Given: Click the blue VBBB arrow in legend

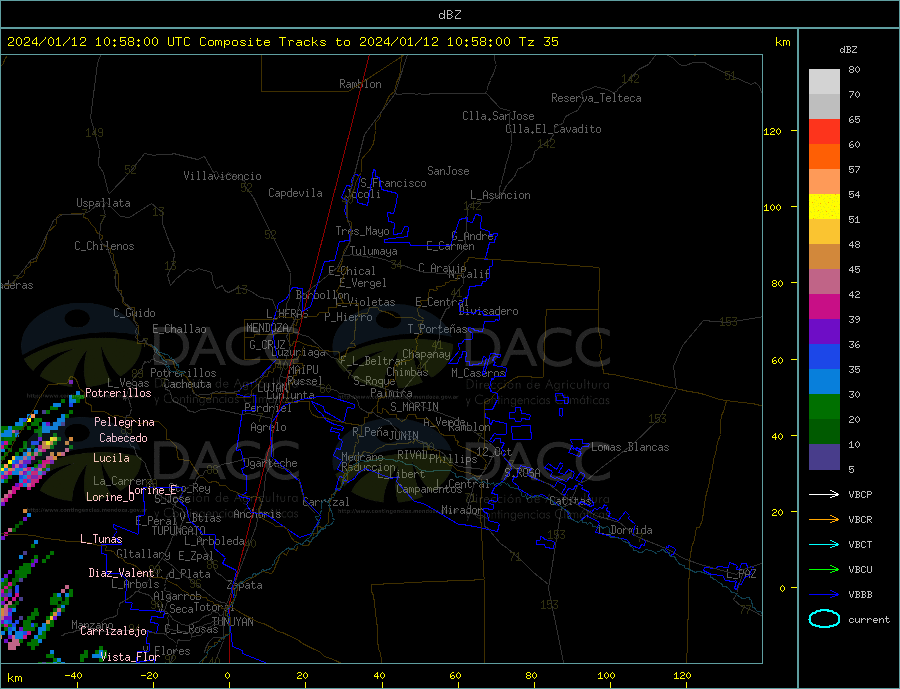Looking at the screenshot, I should [x=824, y=594].
